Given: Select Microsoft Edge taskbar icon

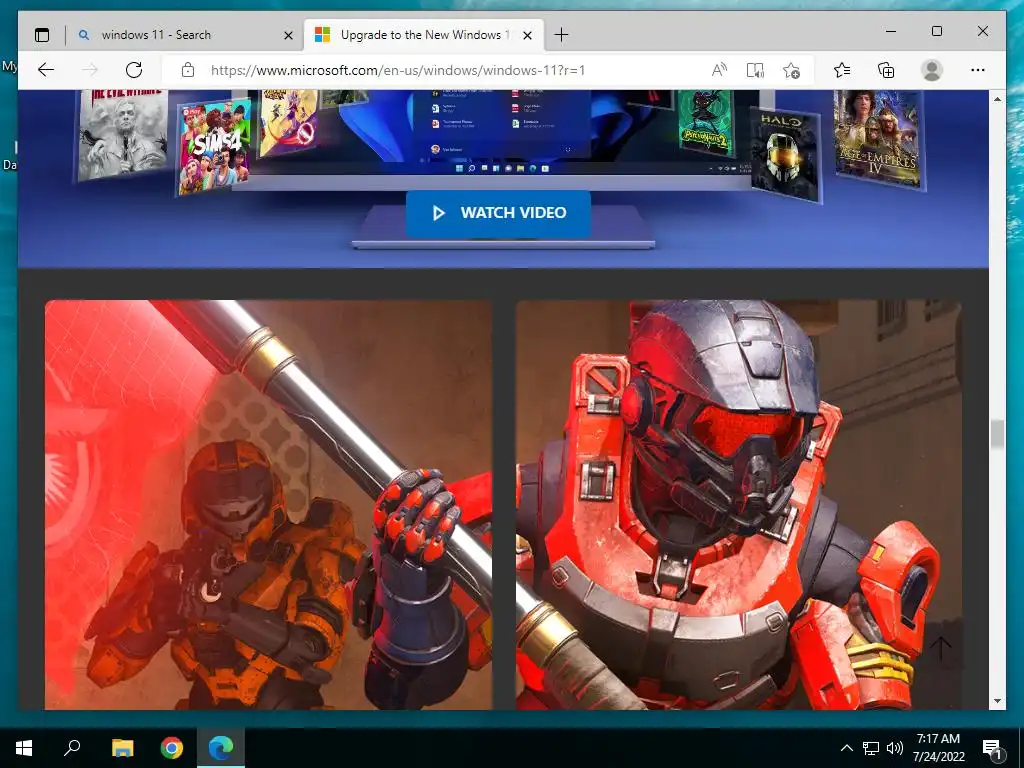Looking at the screenshot, I should coord(221,748).
